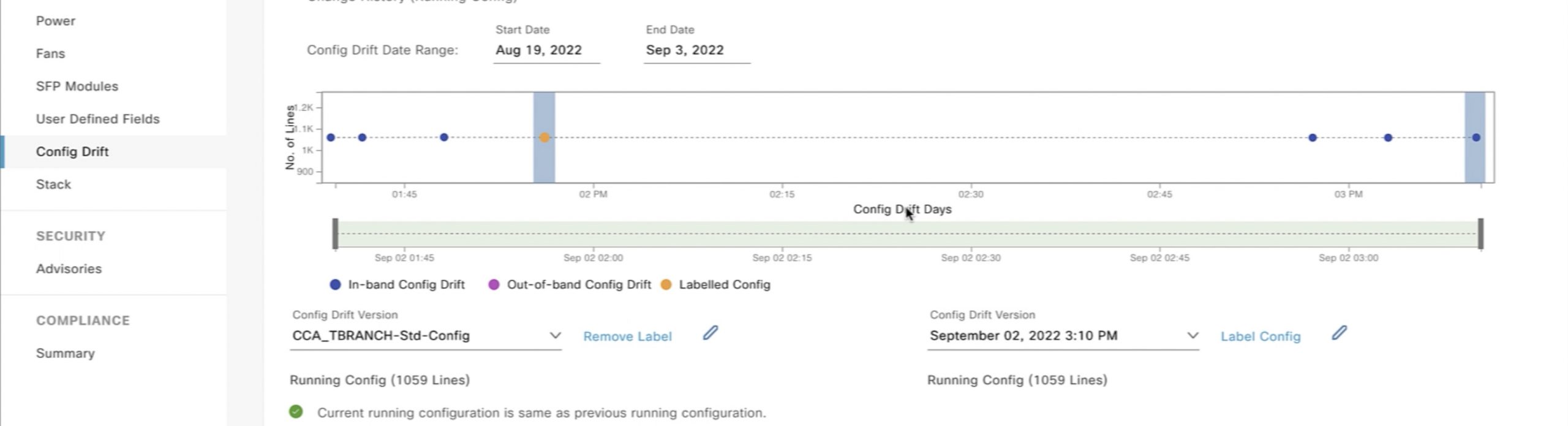Click the End Date field Sep 3, 2022
Viewport: 1568px width, 426px height.
(685, 50)
